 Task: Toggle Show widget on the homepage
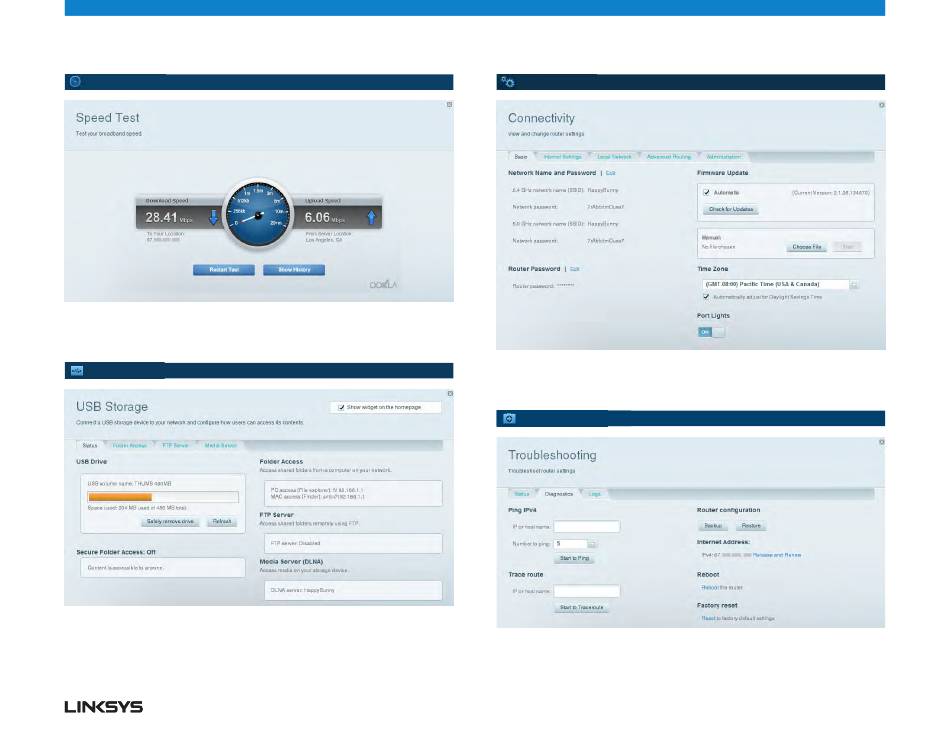tap(341, 407)
